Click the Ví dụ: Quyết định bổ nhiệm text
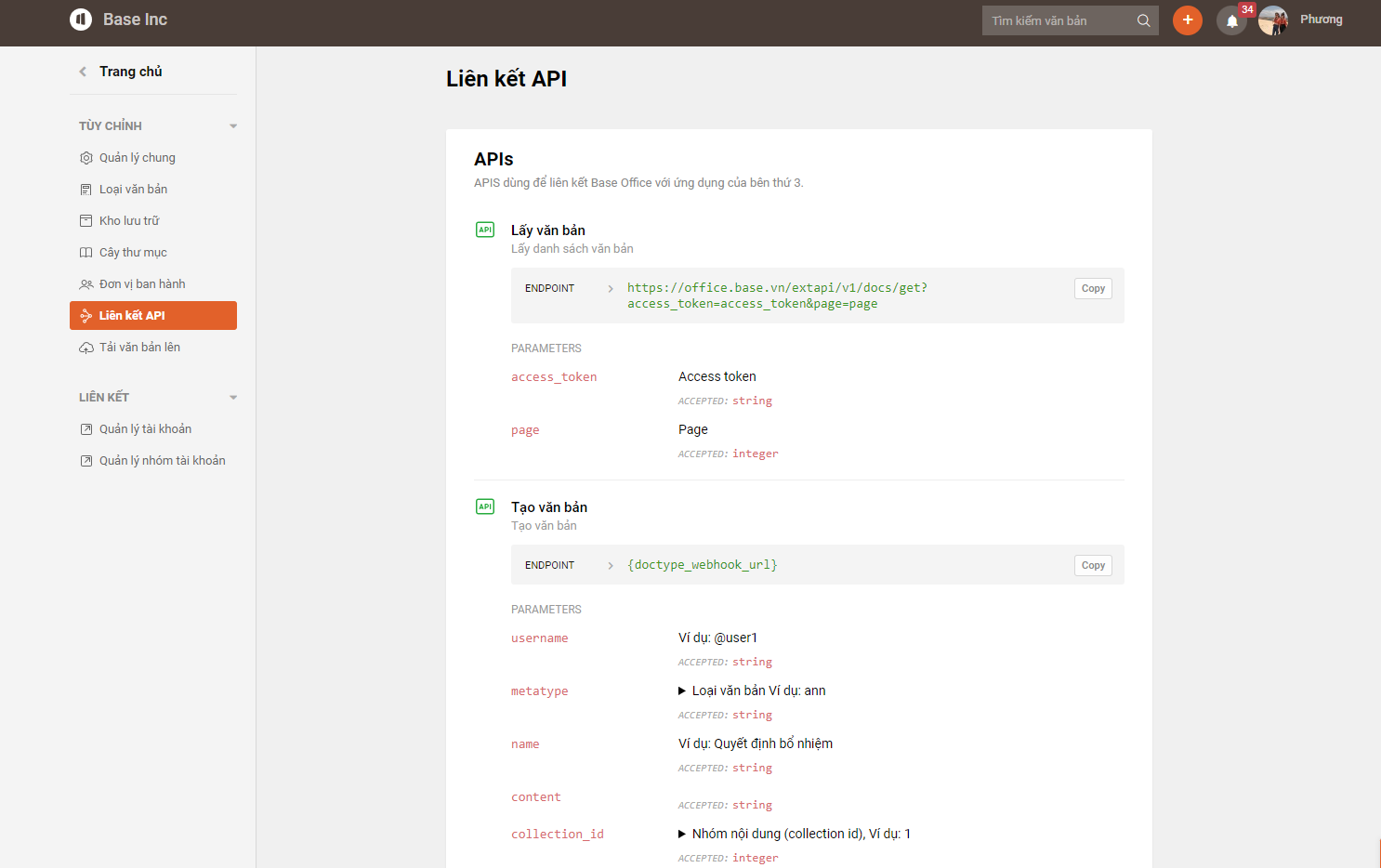The width and height of the screenshot is (1381, 868). click(x=756, y=743)
